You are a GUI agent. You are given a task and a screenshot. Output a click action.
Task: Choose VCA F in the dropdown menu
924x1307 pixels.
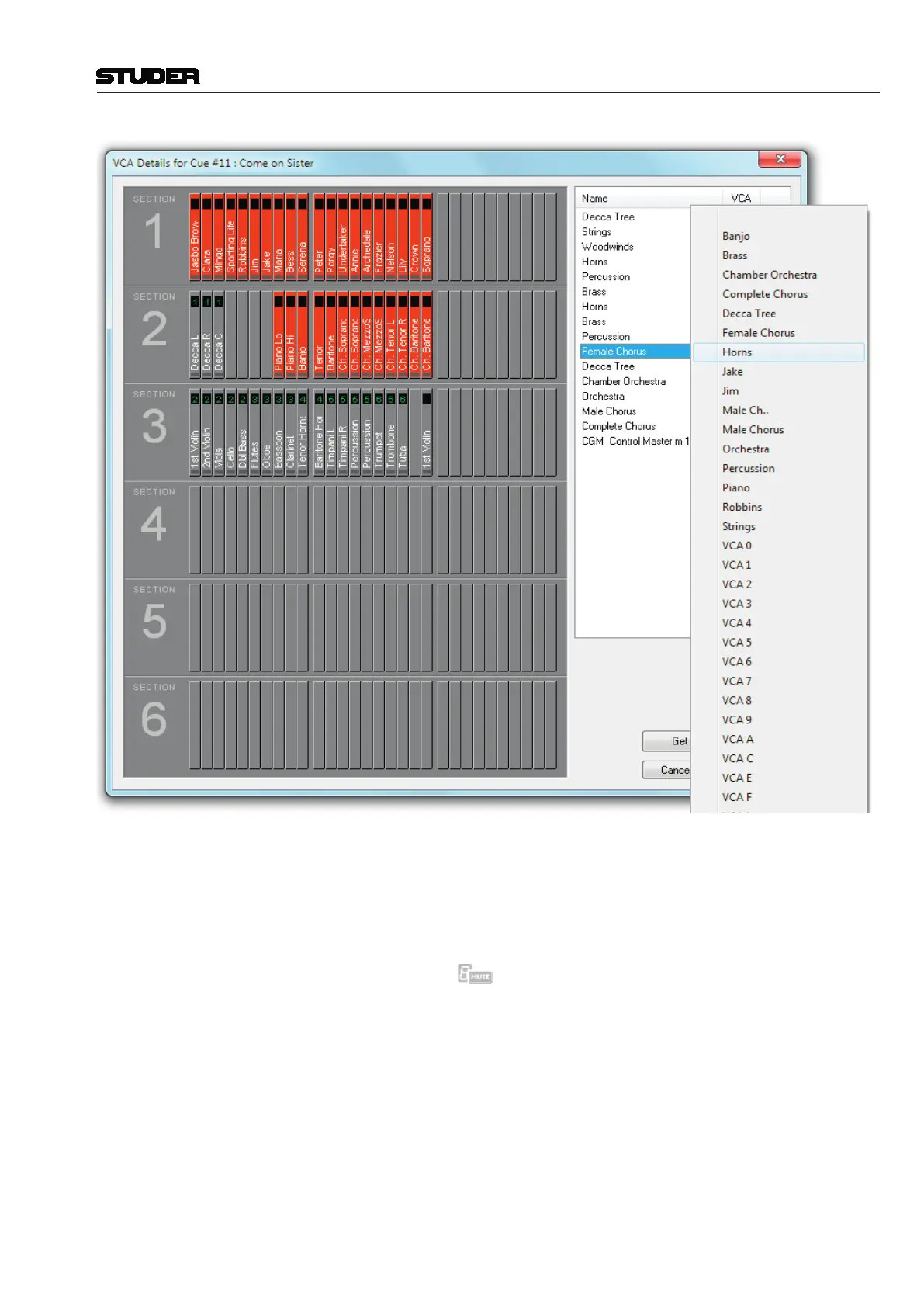pyautogui.click(x=778, y=797)
